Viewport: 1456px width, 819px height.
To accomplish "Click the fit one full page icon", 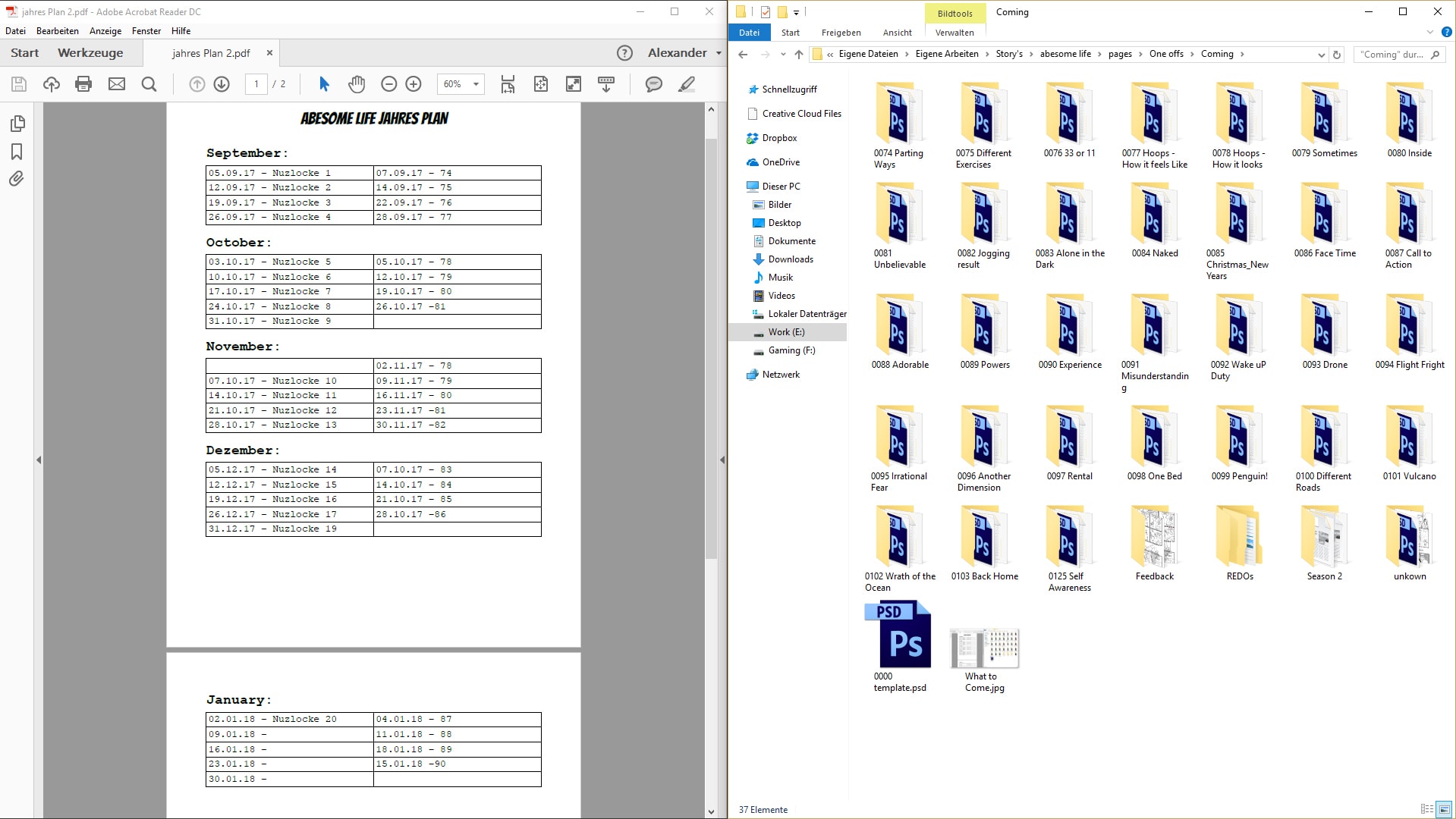I will 541,84.
